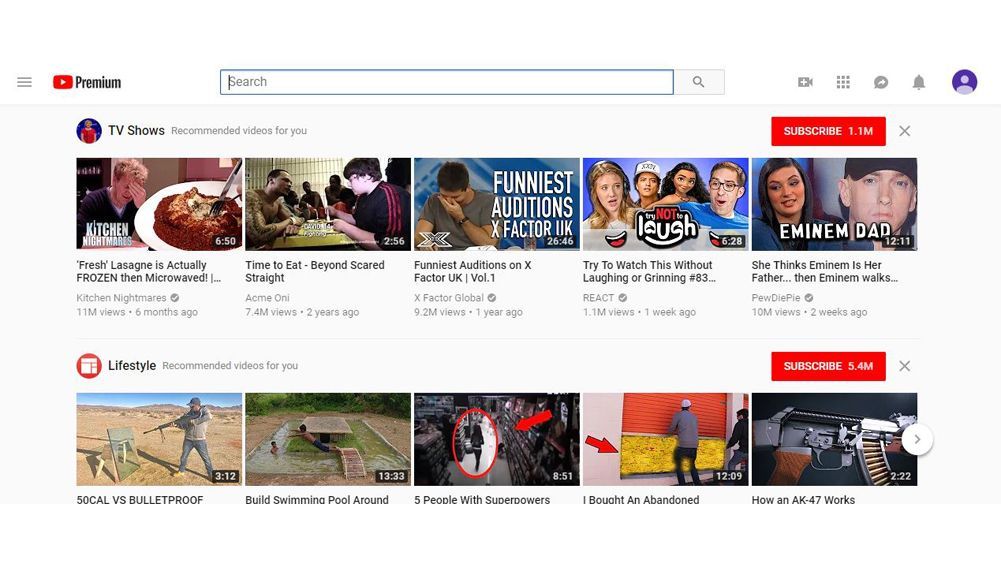This screenshot has height=563, width=1001.
Task: Open the hamburger guide menu
Action: [x=24, y=82]
